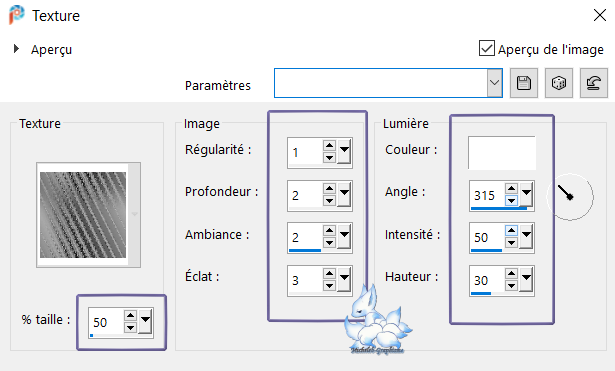Click the light angle dial

570,197
